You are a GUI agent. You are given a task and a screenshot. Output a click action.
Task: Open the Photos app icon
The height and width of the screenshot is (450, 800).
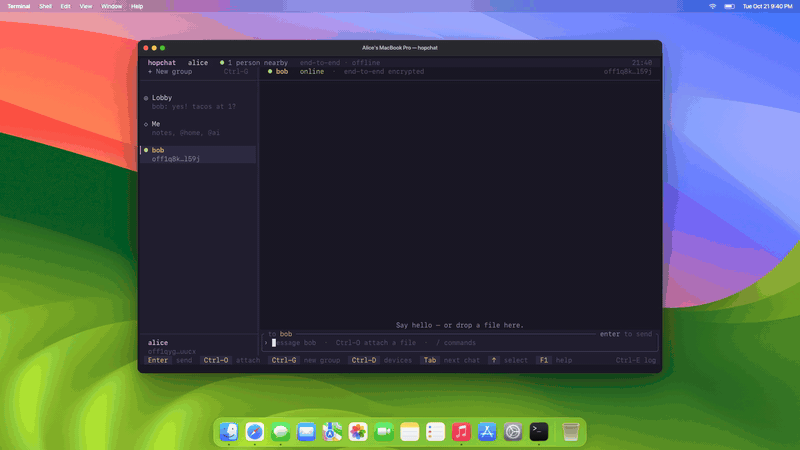(358, 432)
